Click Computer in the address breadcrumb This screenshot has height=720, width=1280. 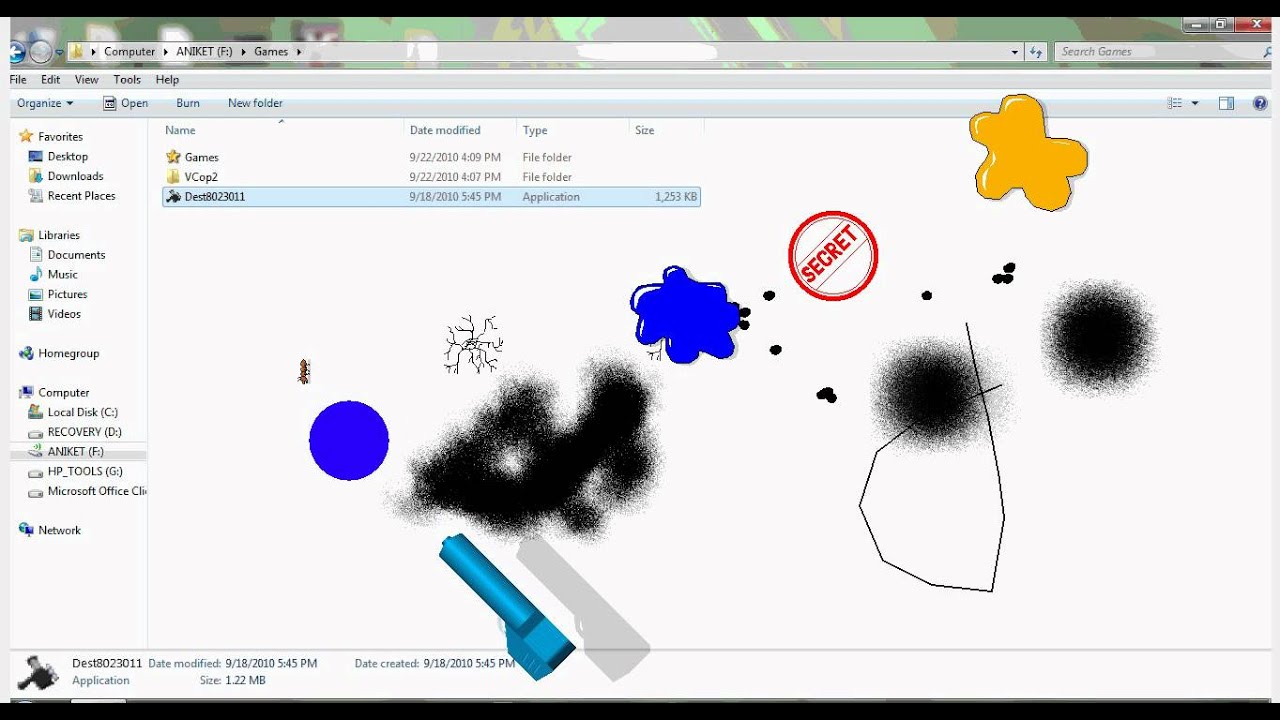130,52
